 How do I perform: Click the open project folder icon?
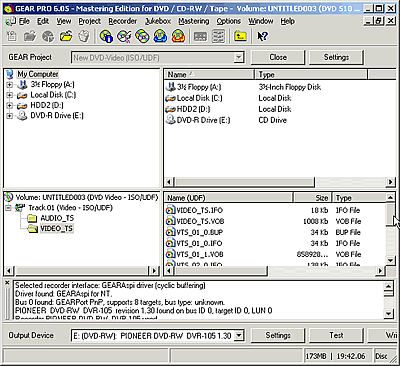(30, 36)
